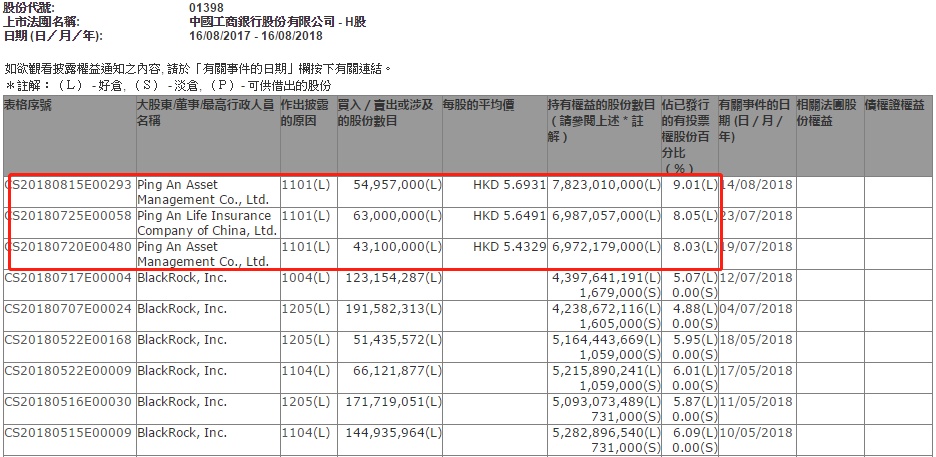
Task: Click holding 4,238,672,116(L)
Action: [x=605, y=308]
